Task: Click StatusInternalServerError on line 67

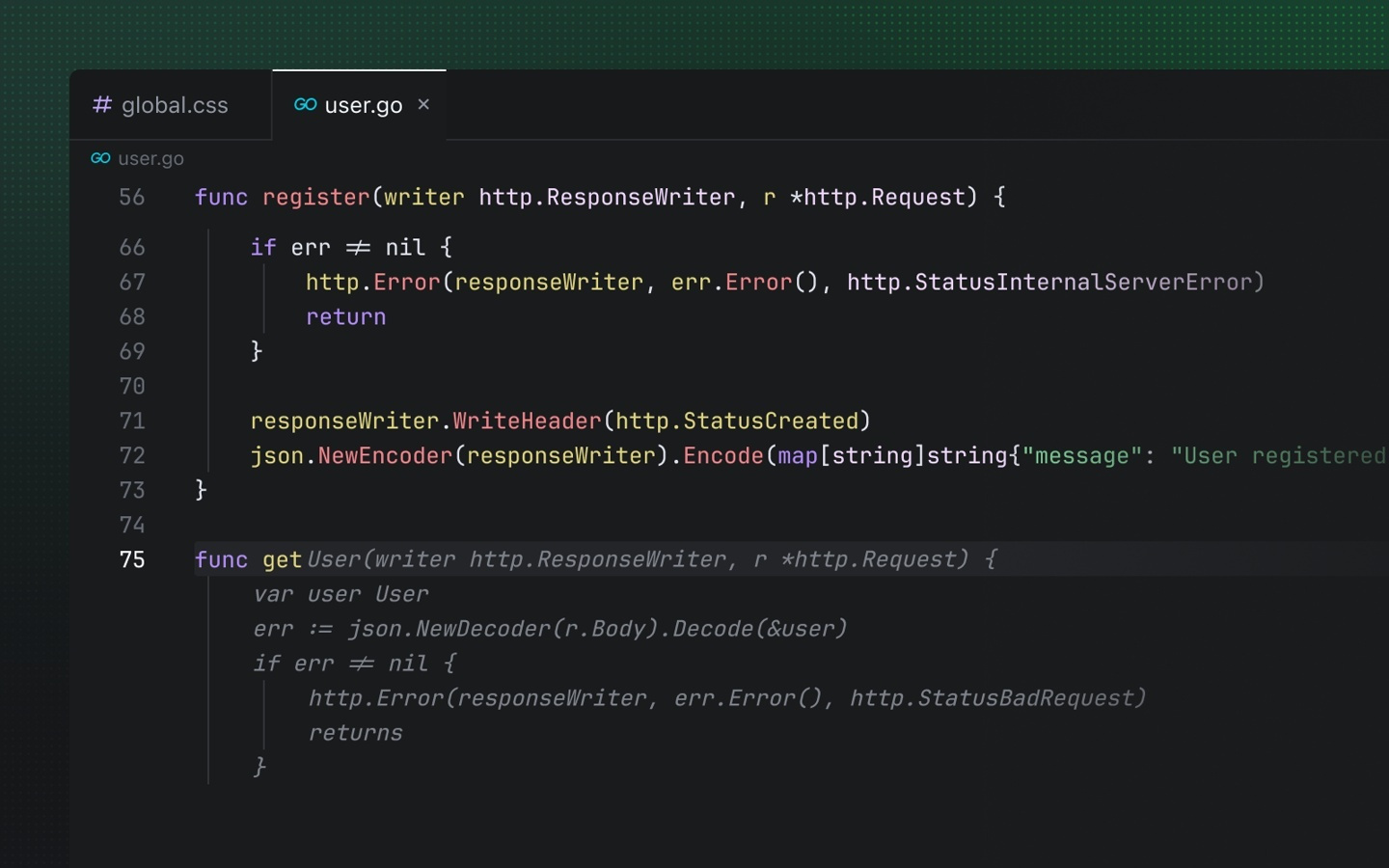Action: point(1082,283)
